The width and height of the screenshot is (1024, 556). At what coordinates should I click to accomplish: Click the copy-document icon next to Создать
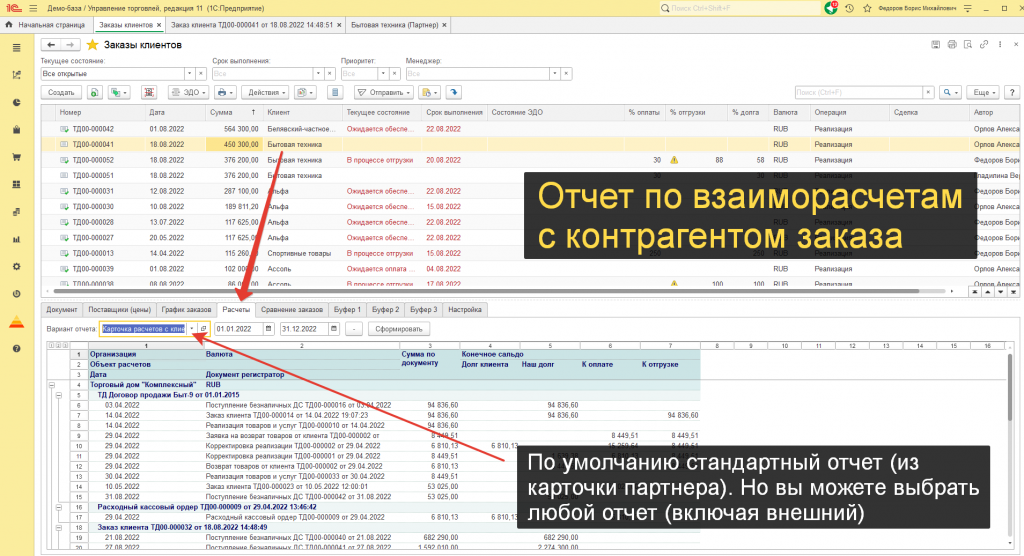[95, 93]
